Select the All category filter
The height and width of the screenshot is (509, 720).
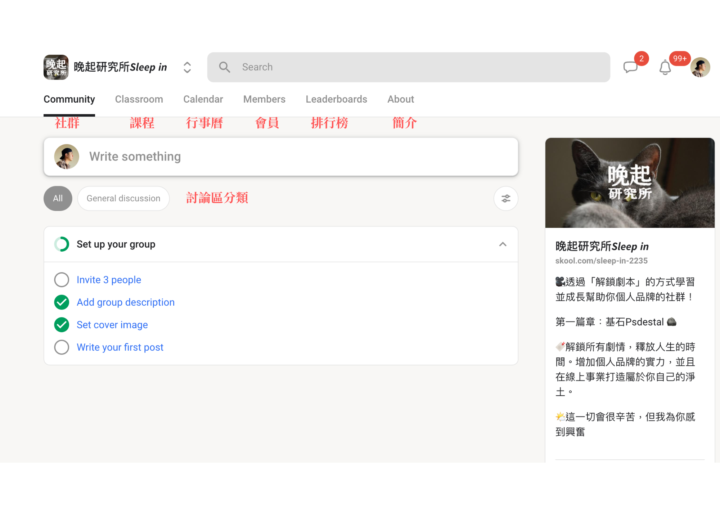tap(58, 198)
